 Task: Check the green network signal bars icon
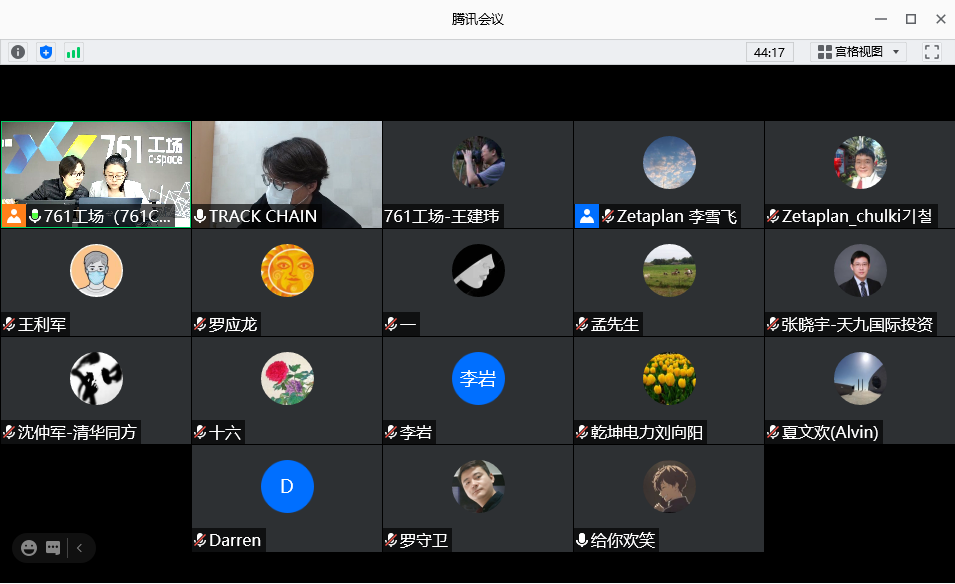74,52
